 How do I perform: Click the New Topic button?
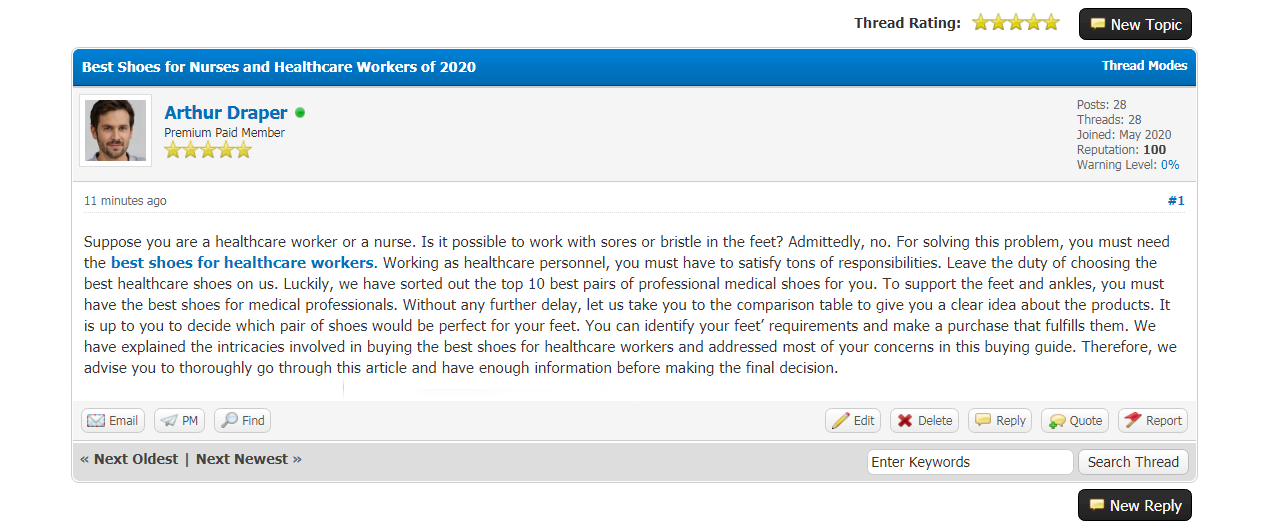1135,24
